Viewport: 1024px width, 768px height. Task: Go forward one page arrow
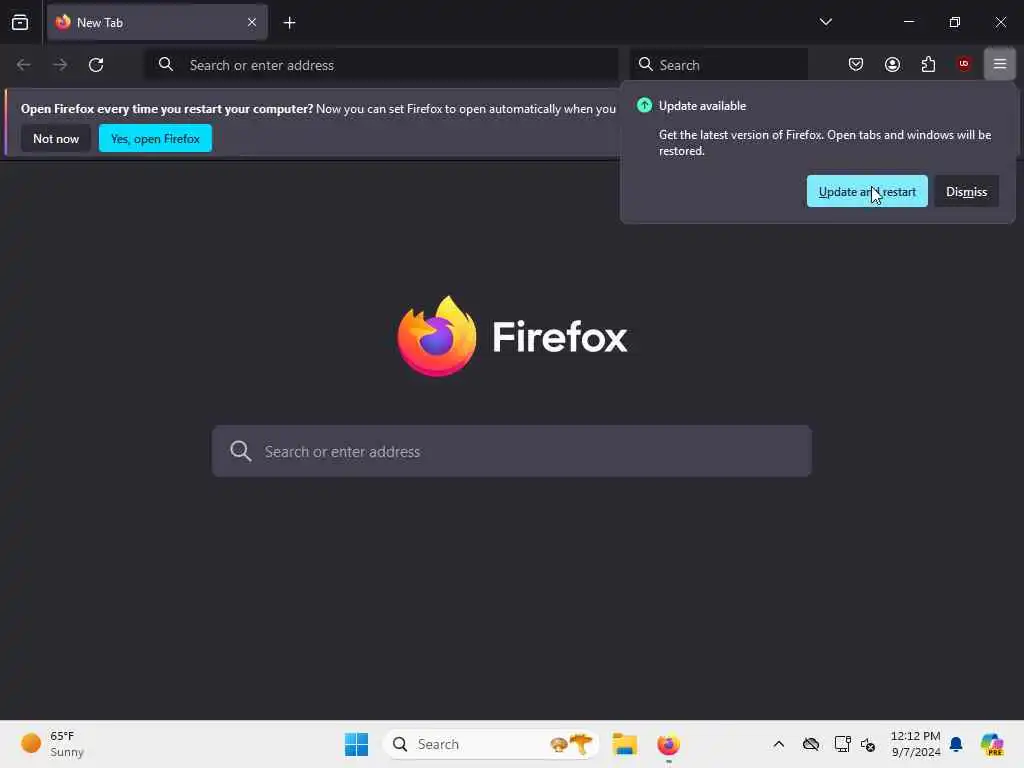[60, 65]
